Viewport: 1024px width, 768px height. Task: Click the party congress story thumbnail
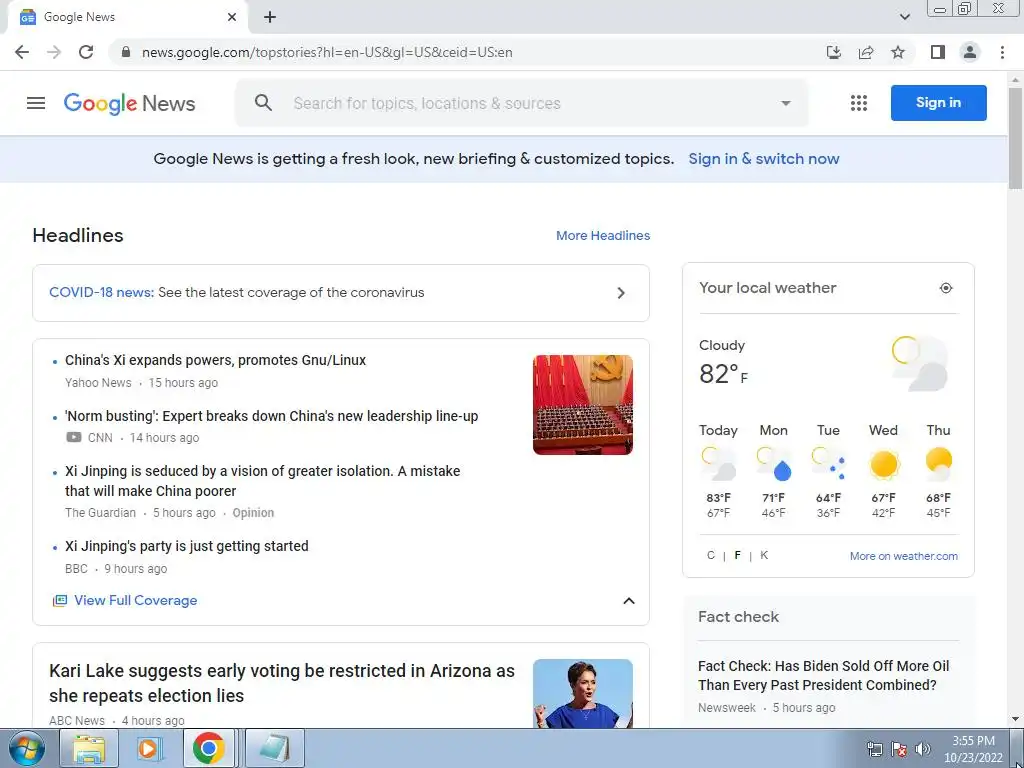pos(583,405)
